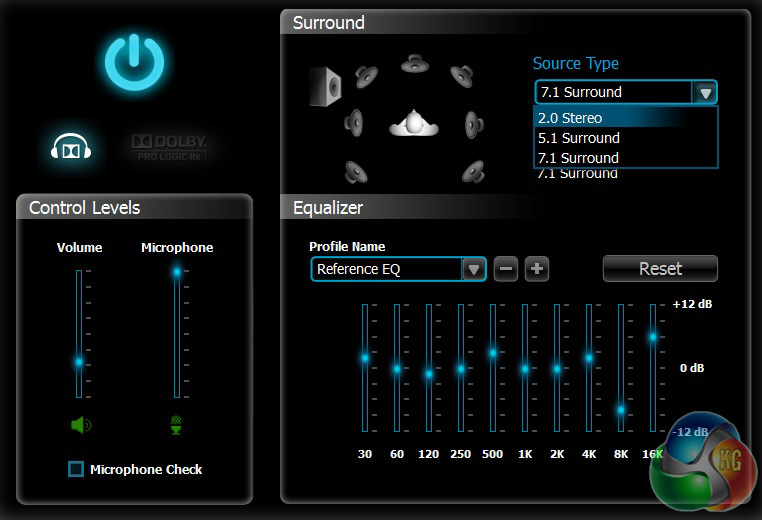Open the Profile Name dropdown arrow
Viewport: 762px width, 520px height.
[x=474, y=269]
